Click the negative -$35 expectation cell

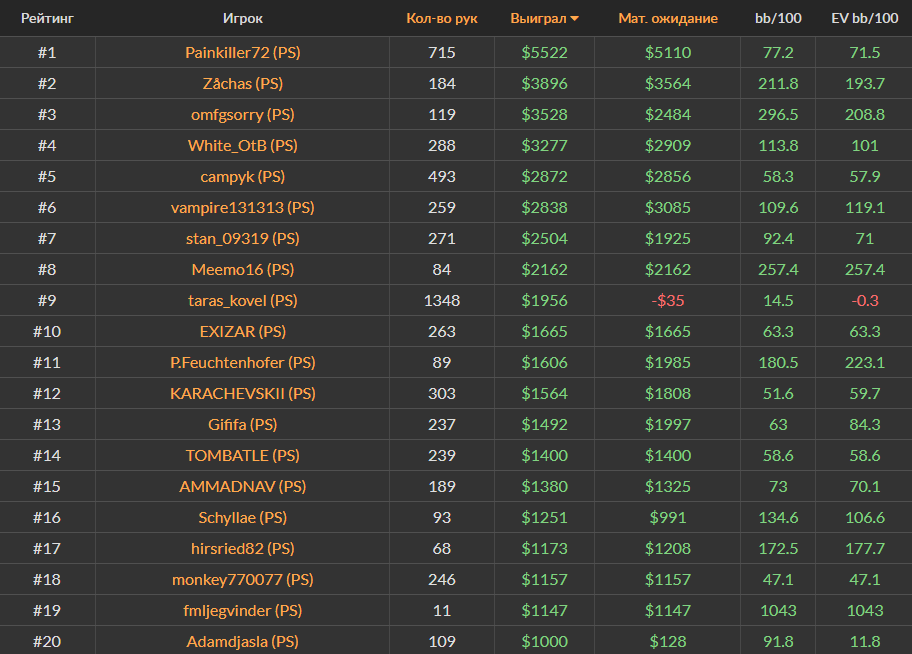[667, 300]
